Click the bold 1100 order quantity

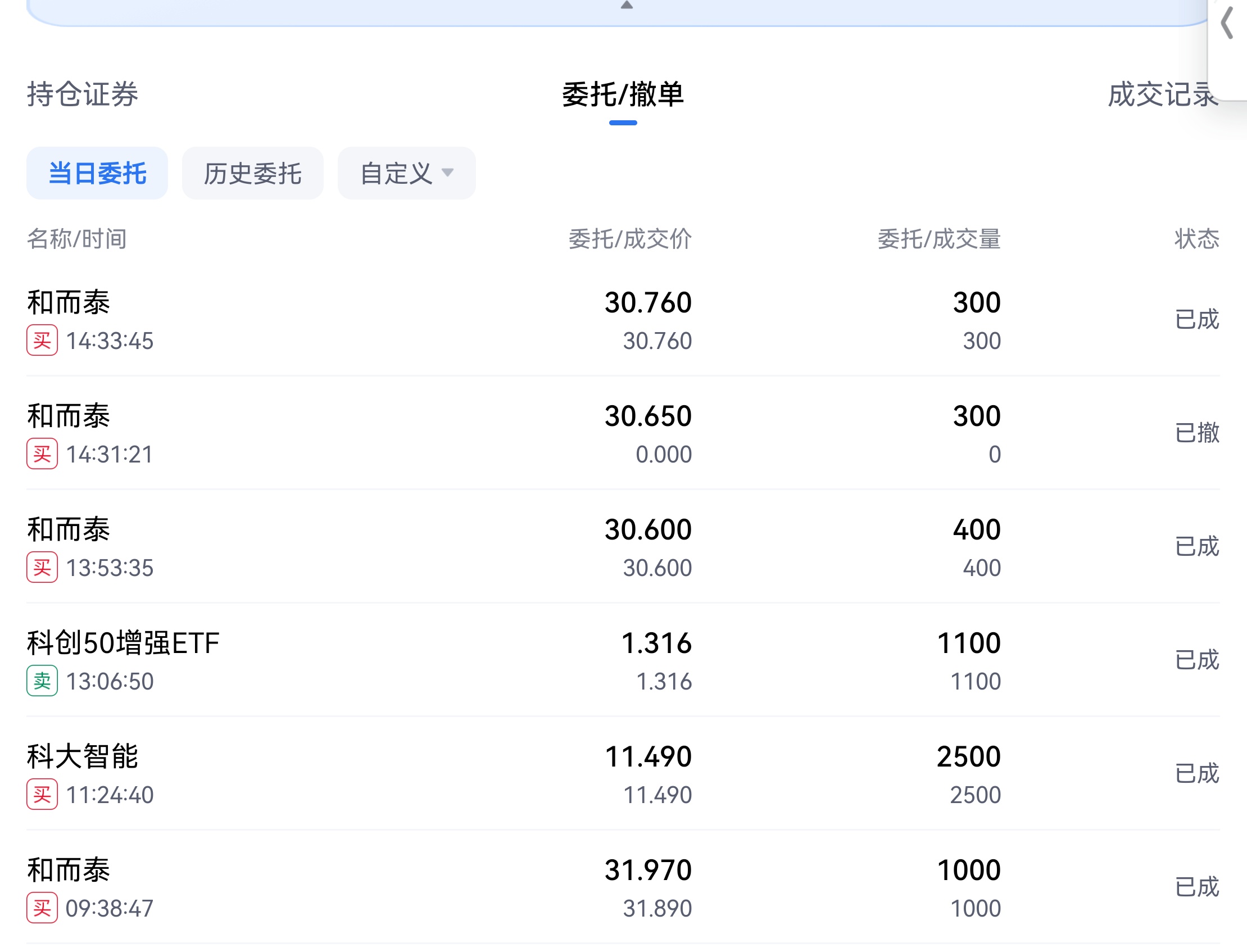coord(969,643)
